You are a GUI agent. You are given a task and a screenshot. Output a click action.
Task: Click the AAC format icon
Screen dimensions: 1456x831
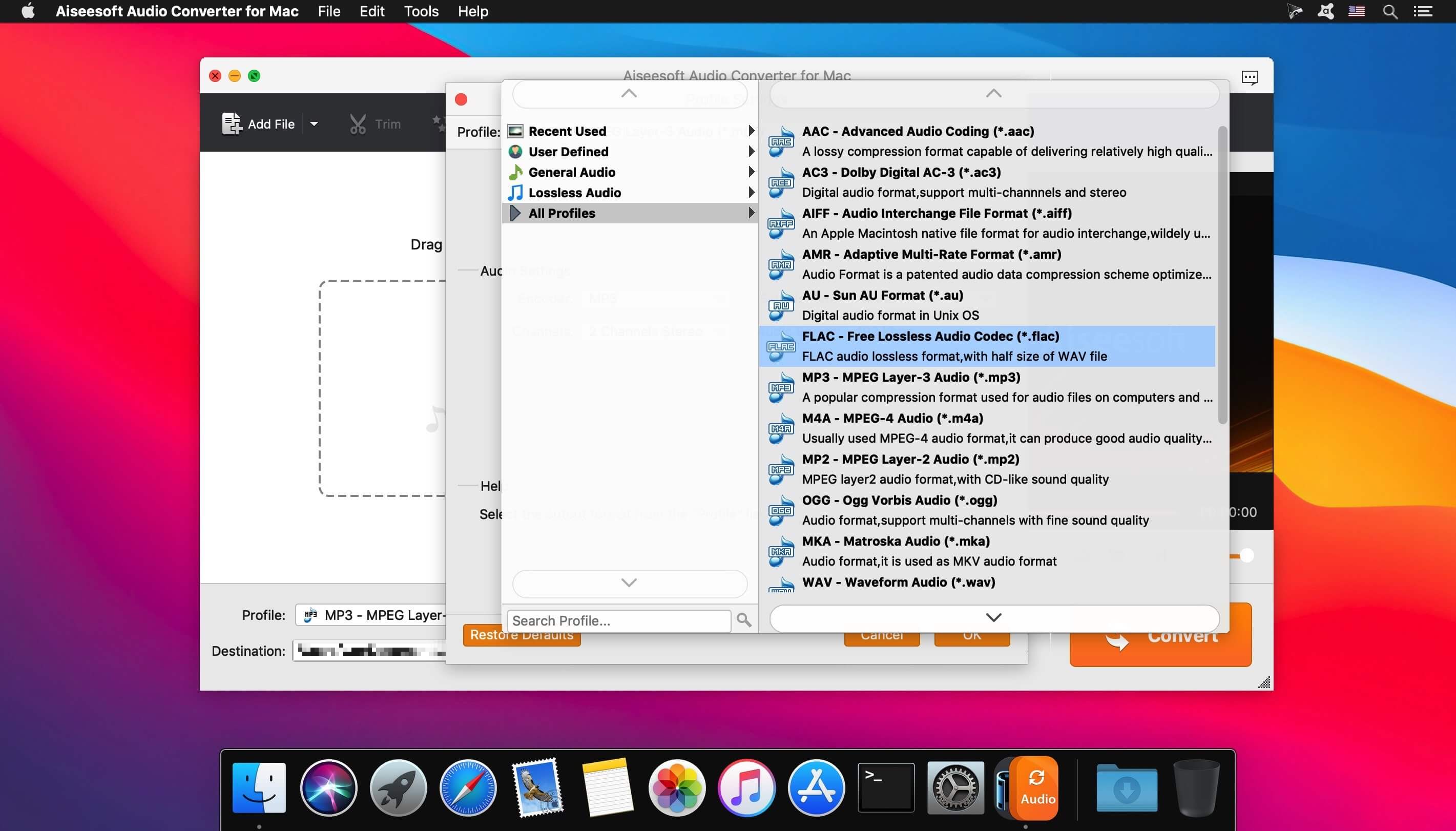[780, 141]
